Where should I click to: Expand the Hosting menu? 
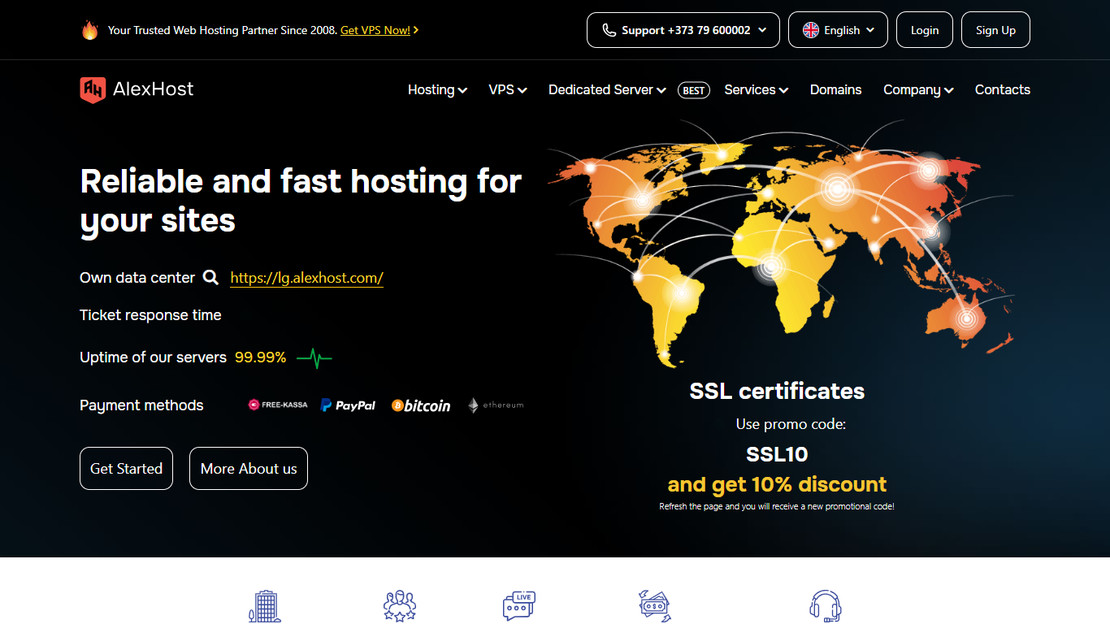[x=437, y=90]
